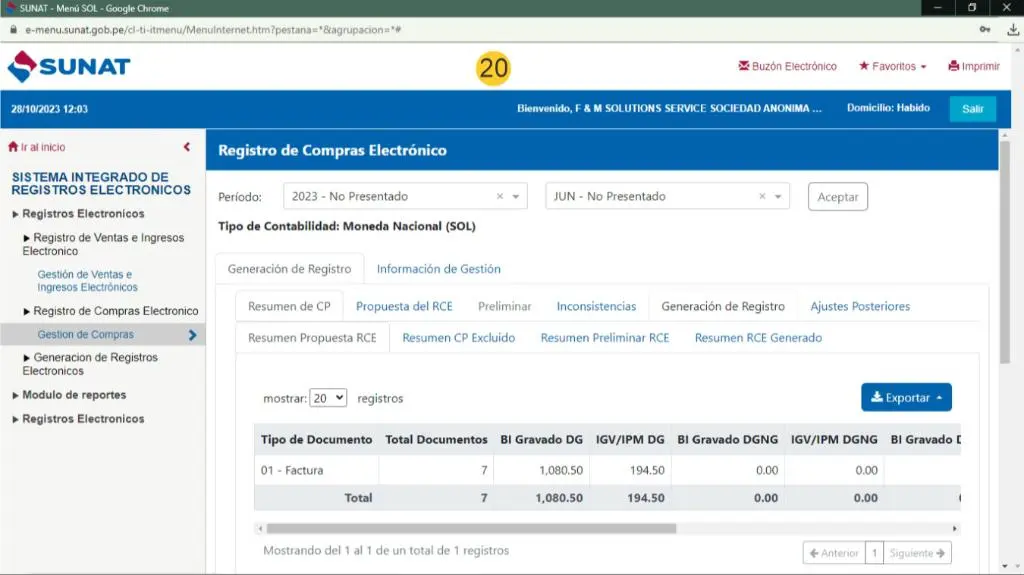Open the Favoritos star menu

pos(892,67)
